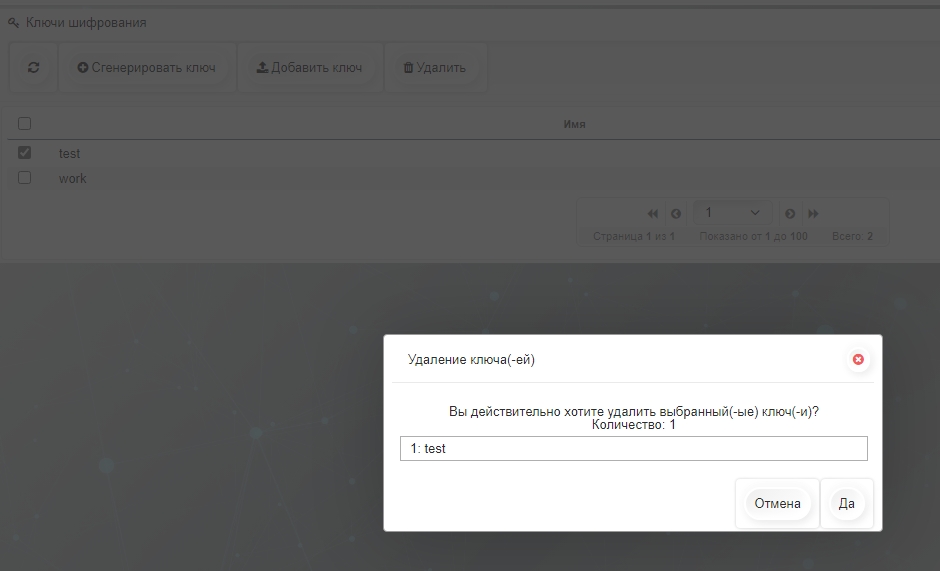The image size is (940, 571).
Task: Toggle the select-all checkbox in the table header
Action: (x=24, y=124)
